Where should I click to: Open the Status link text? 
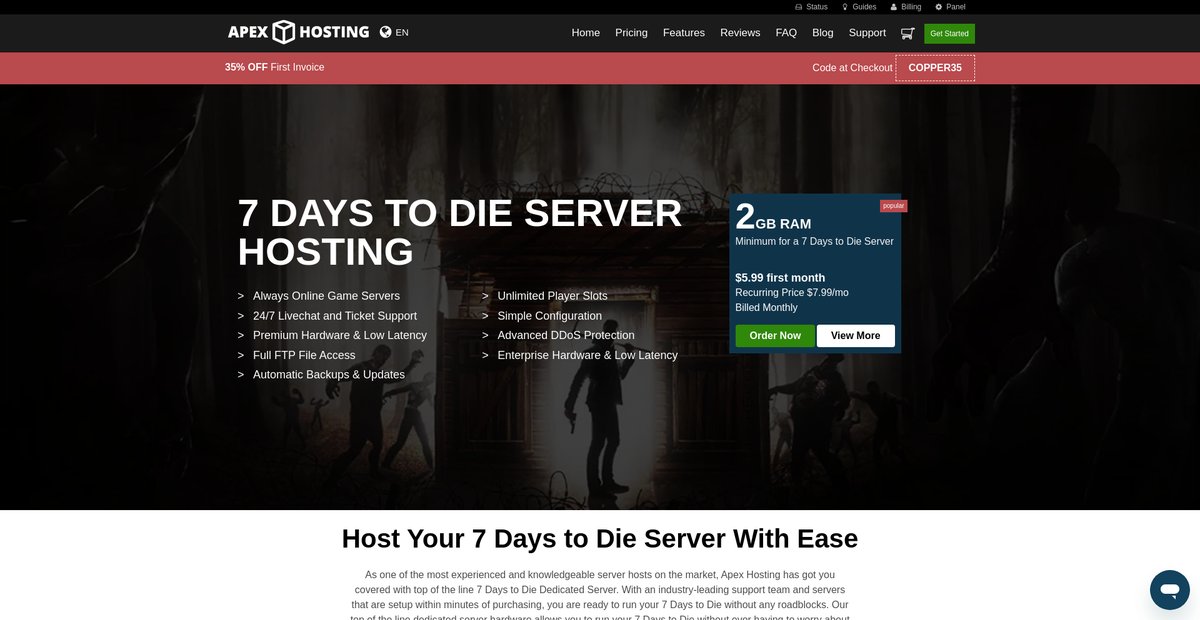817,7
